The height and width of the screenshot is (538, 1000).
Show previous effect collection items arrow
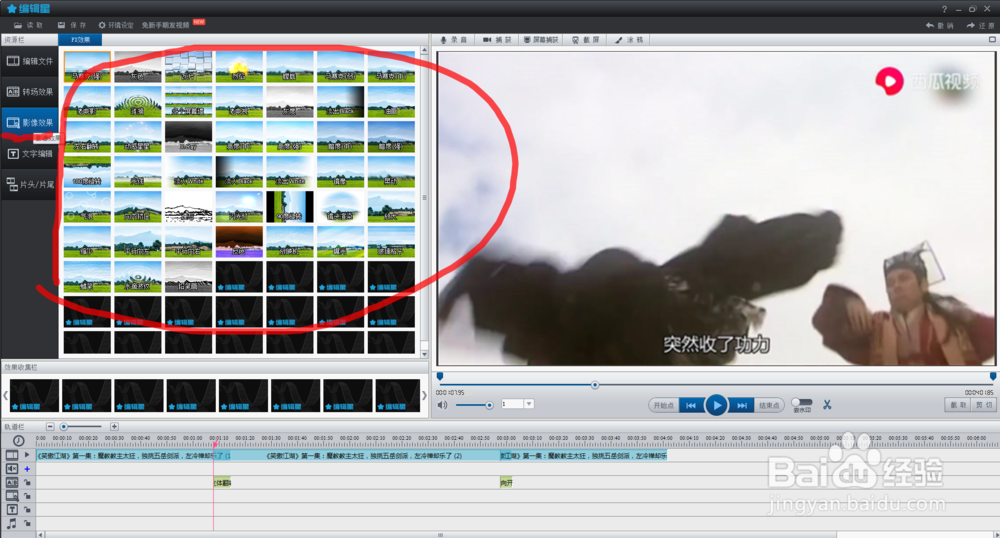click(x=5, y=395)
